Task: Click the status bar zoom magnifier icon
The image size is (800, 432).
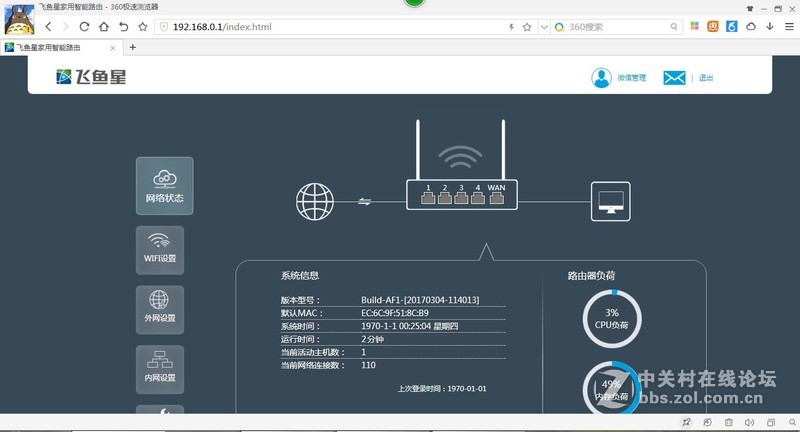Action: tap(792, 422)
